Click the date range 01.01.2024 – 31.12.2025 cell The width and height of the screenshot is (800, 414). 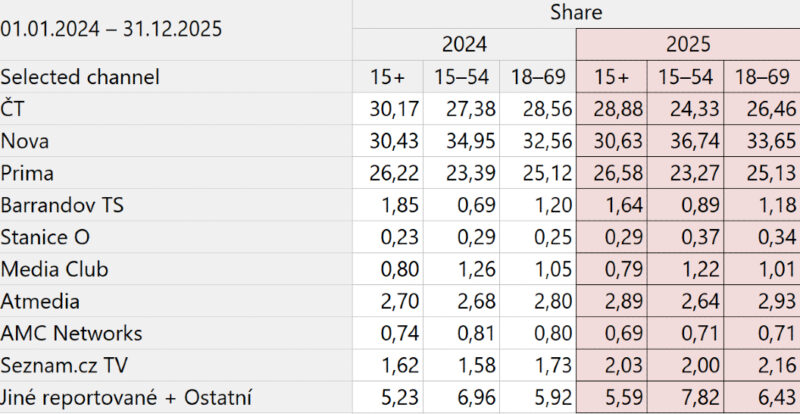(x=111, y=28)
